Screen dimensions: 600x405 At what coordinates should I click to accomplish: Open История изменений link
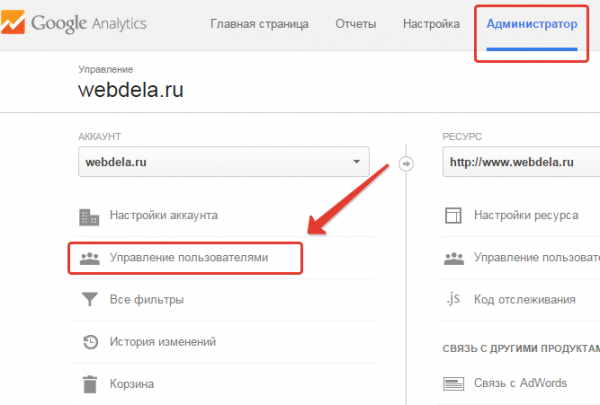[163, 341]
